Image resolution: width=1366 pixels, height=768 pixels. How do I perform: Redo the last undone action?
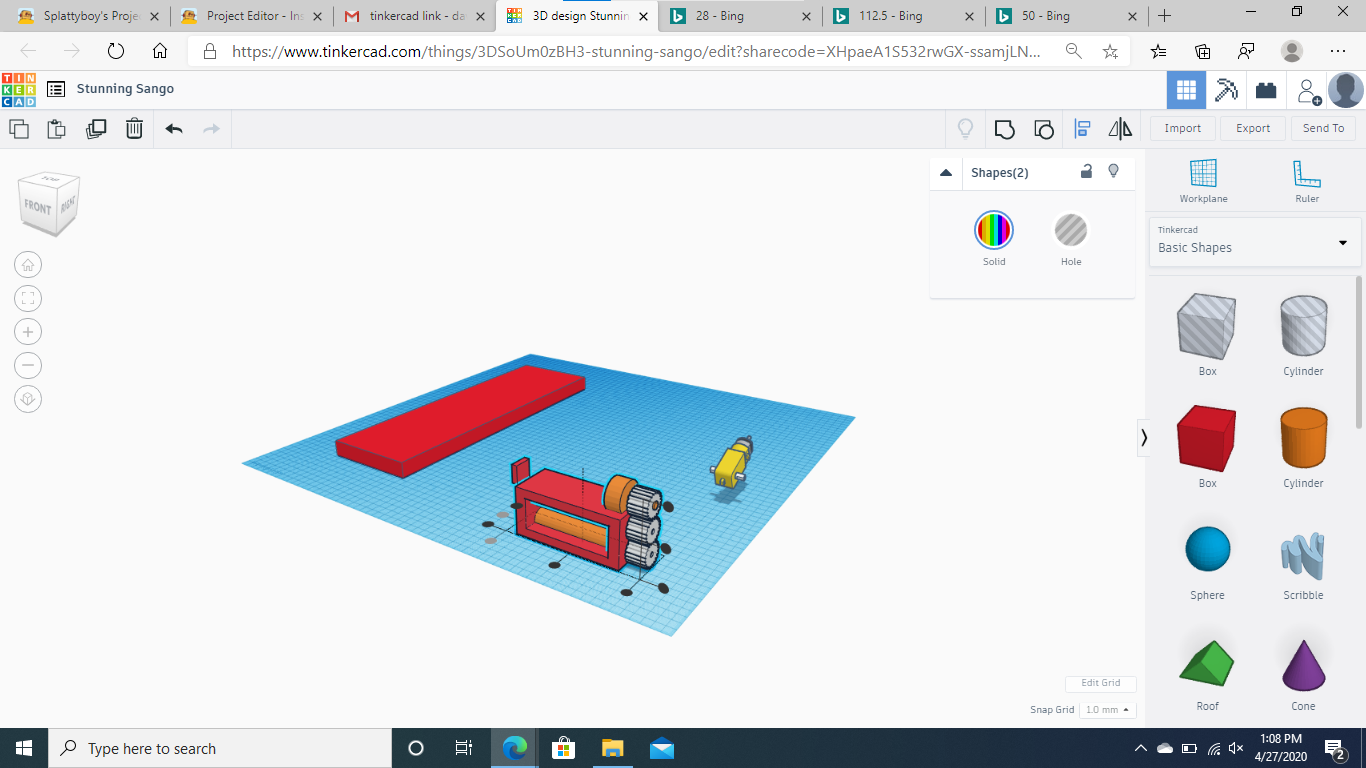(211, 128)
